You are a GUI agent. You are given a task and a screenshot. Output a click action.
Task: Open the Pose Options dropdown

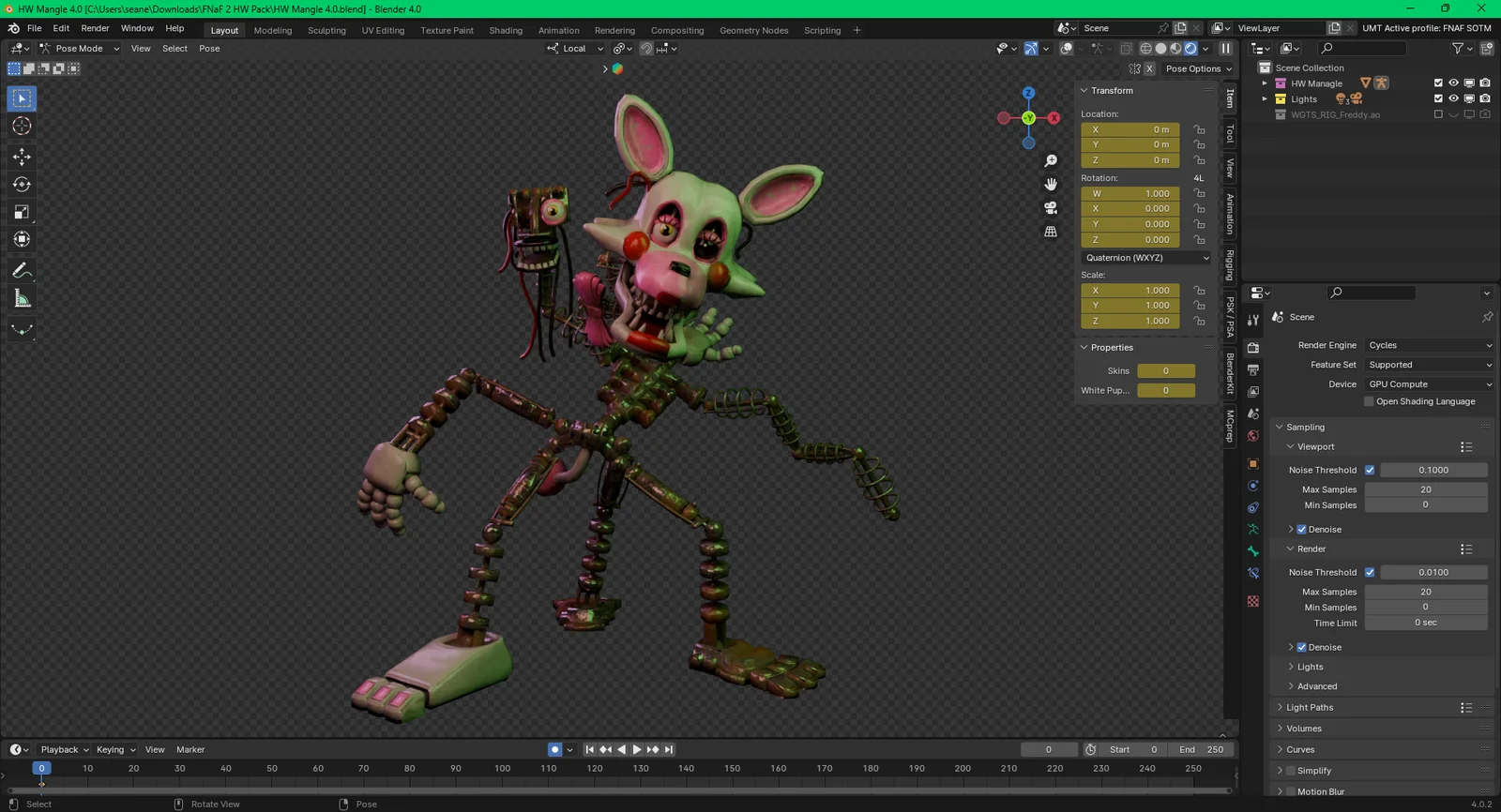1198,68
